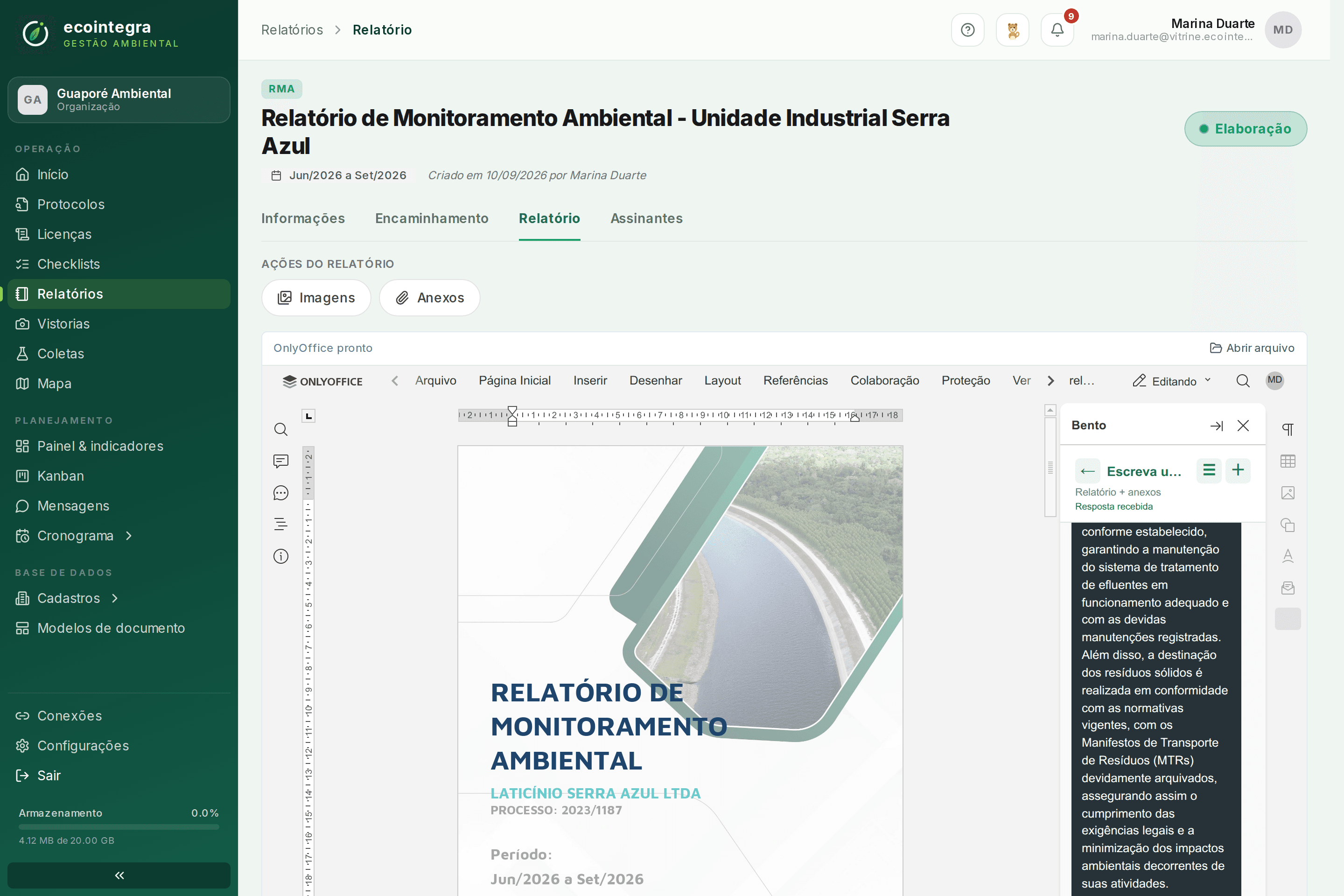Viewport: 1344px width, 896px height.
Task: Click the Imagens button
Action: coord(316,298)
